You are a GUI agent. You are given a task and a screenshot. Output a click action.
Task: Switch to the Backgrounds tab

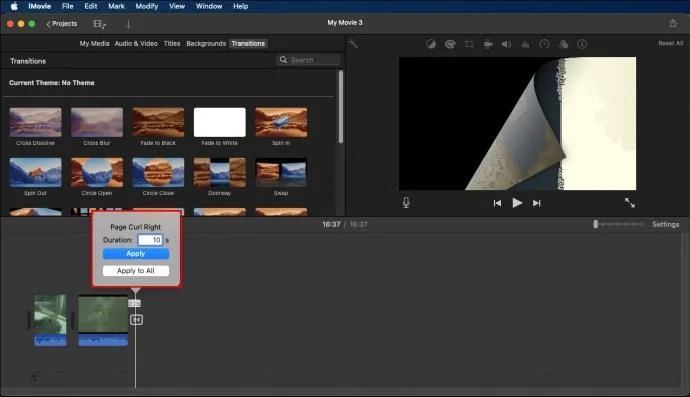click(x=206, y=44)
